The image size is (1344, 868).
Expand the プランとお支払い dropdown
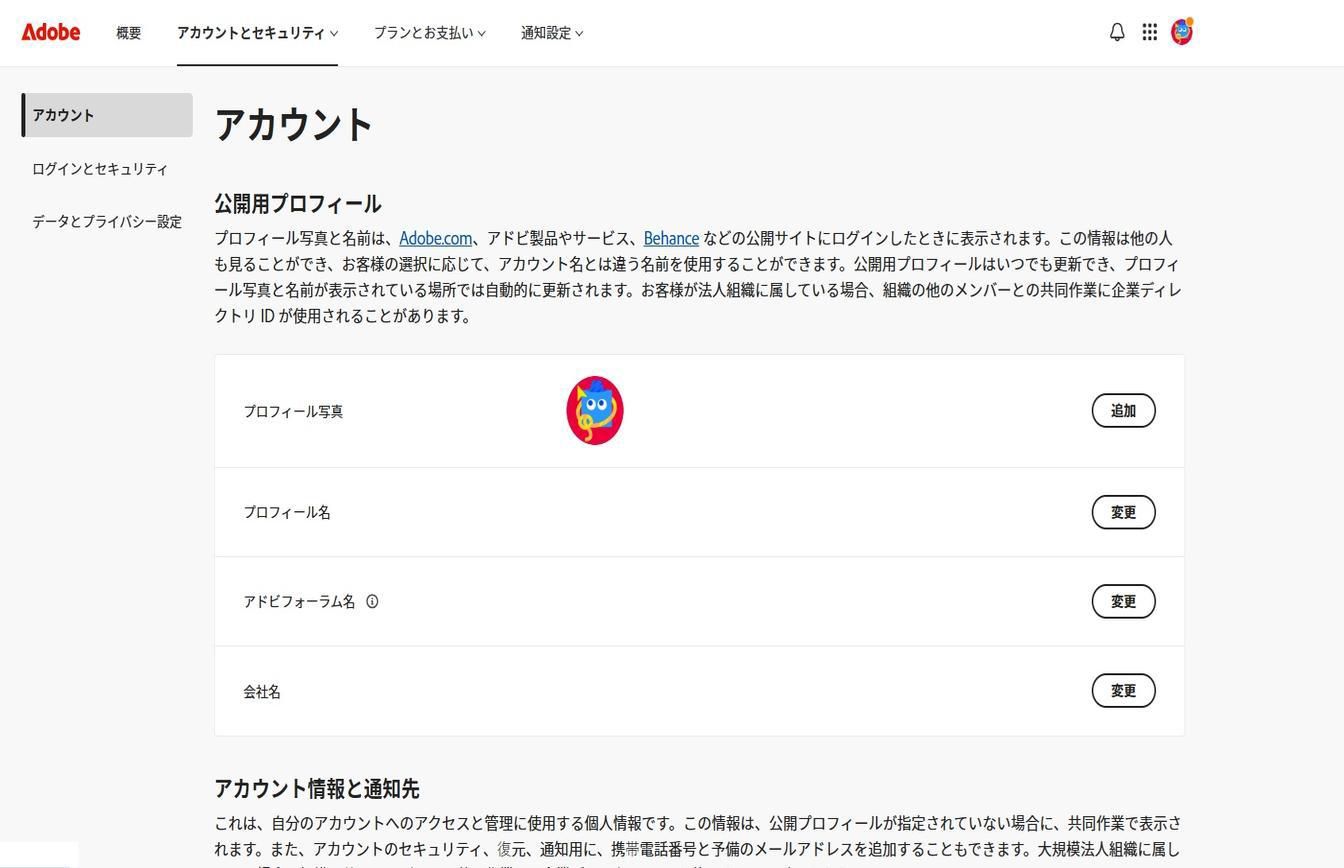pos(429,32)
